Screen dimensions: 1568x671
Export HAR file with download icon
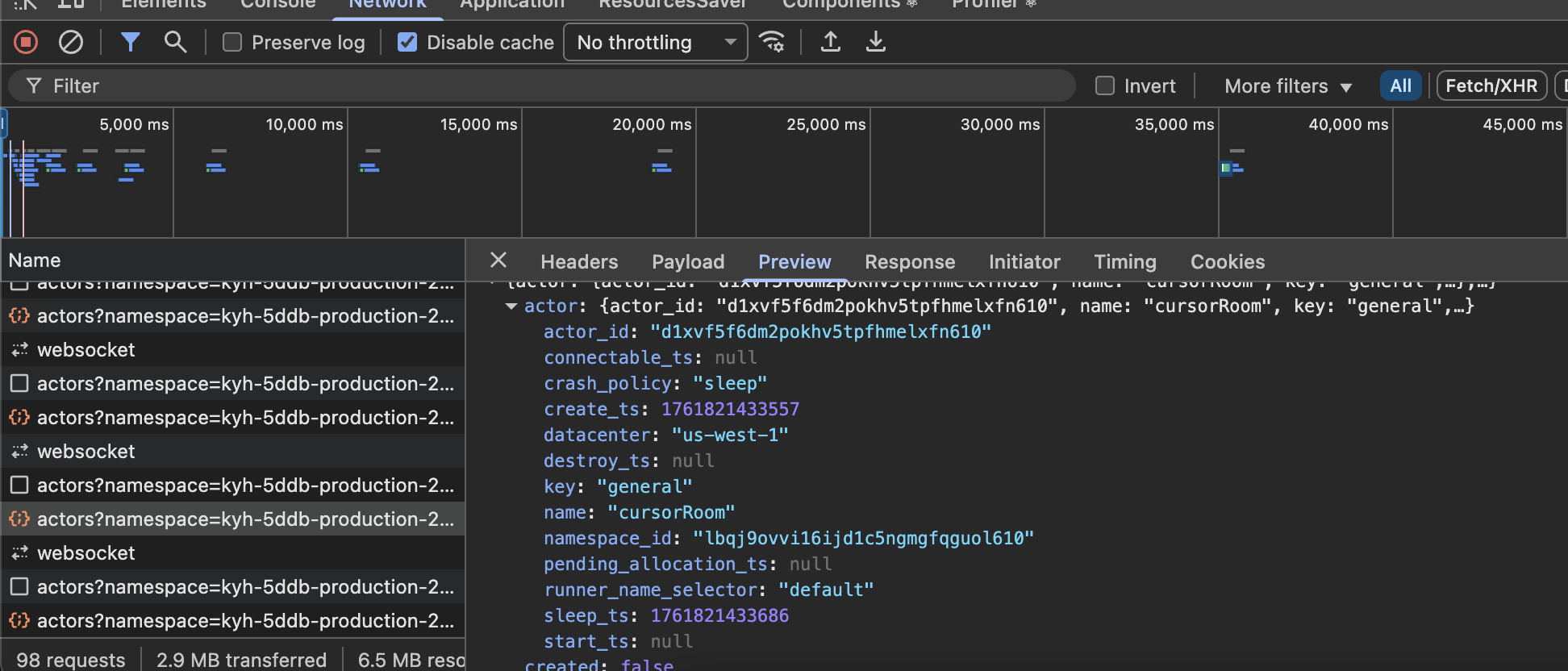click(x=875, y=42)
